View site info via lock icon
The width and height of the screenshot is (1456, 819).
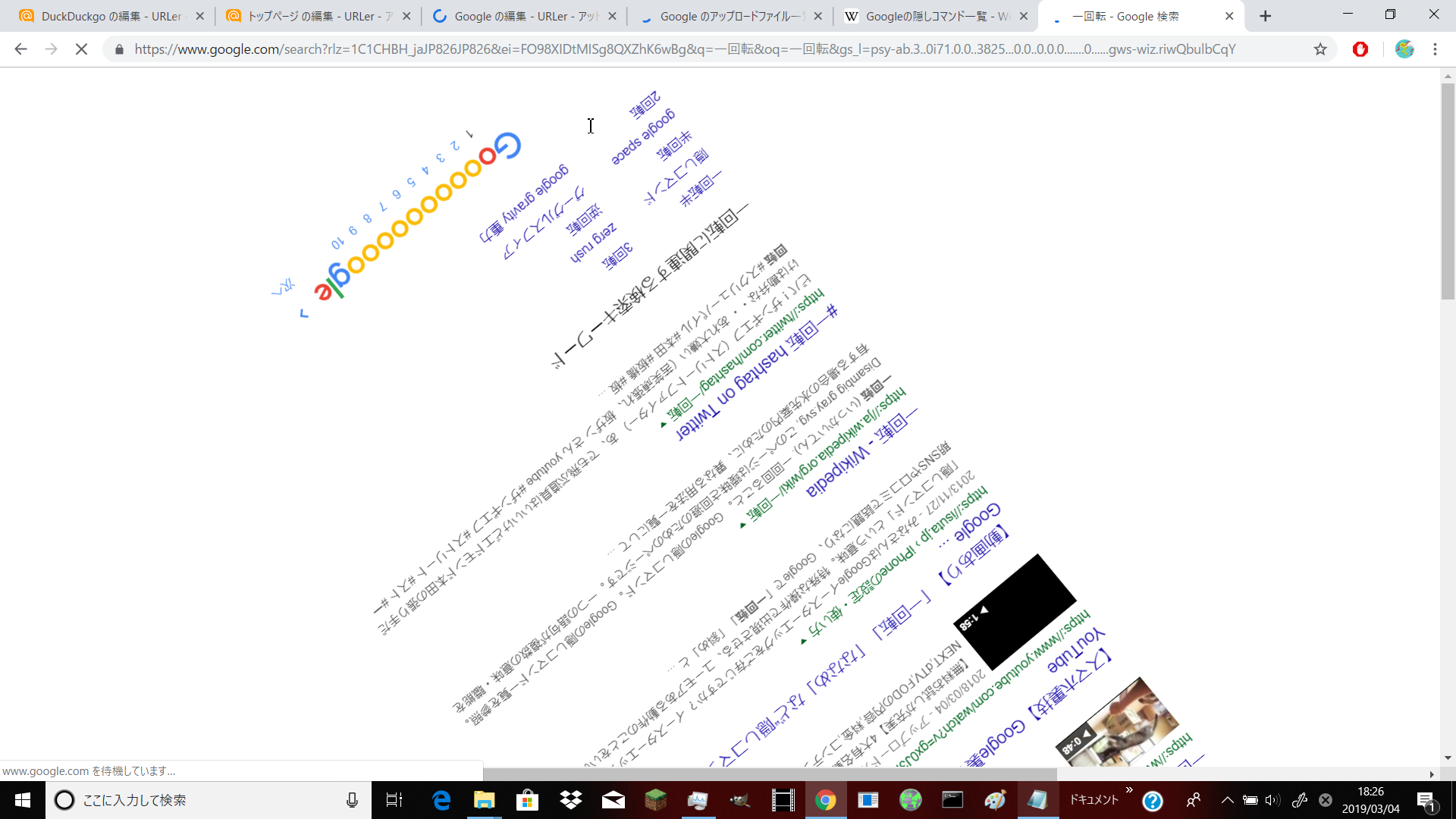tap(119, 49)
